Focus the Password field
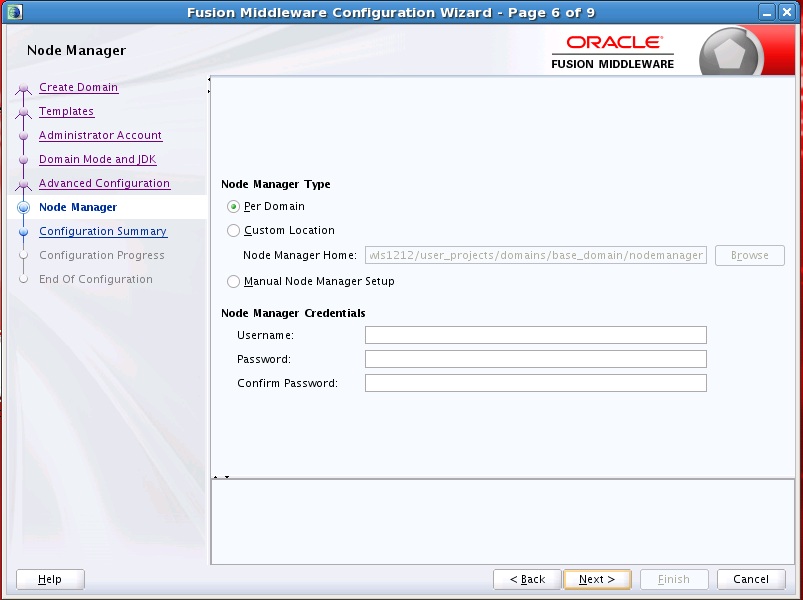Screen dimensions: 803x600 coord(536,359)
